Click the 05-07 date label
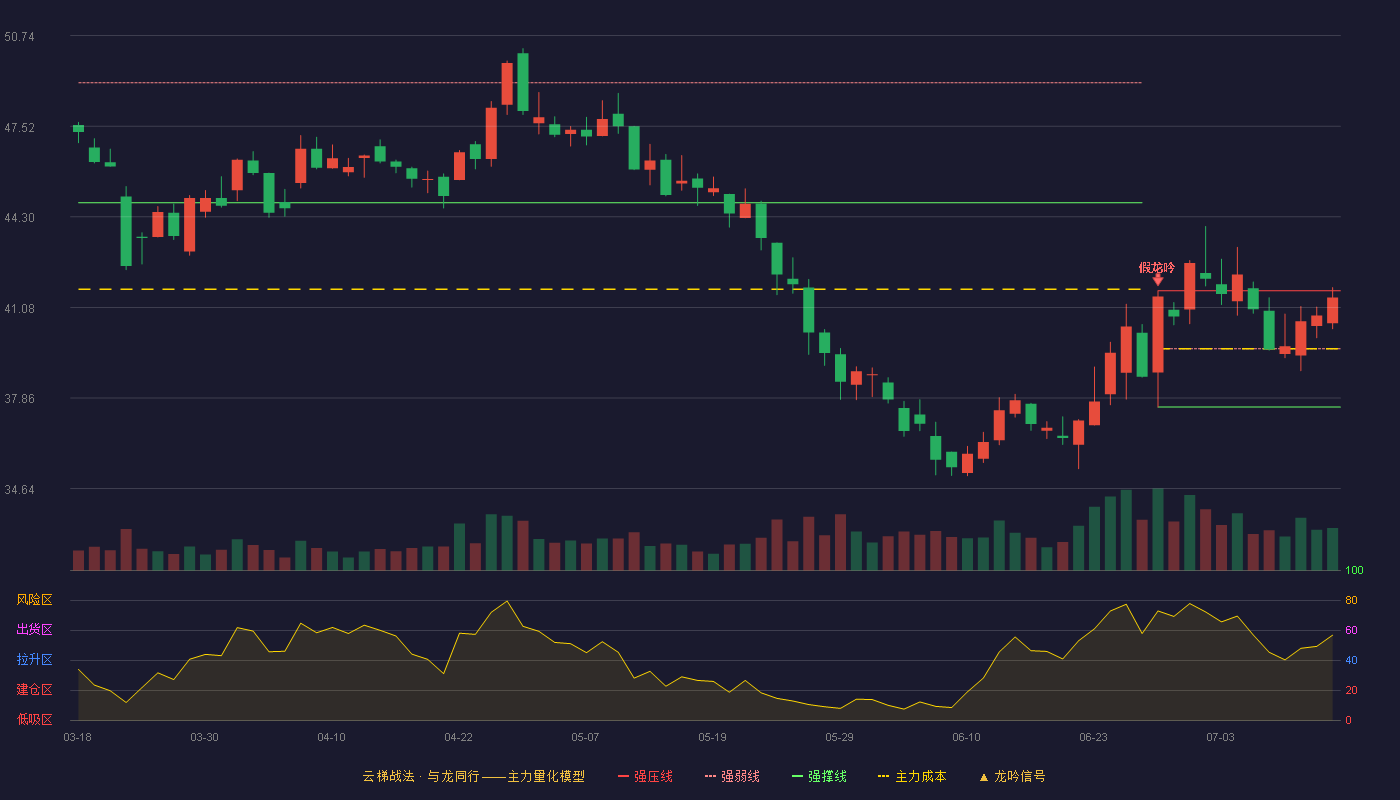 coord(585,737)
